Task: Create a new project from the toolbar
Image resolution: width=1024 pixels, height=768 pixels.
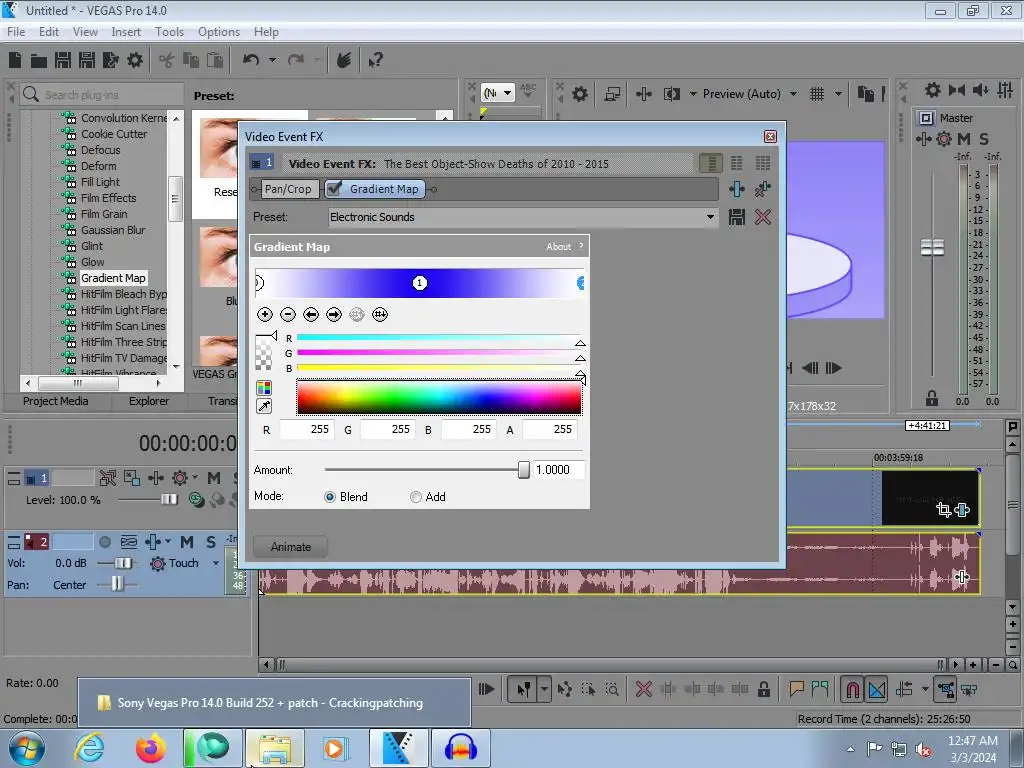Action: [15, 61]
